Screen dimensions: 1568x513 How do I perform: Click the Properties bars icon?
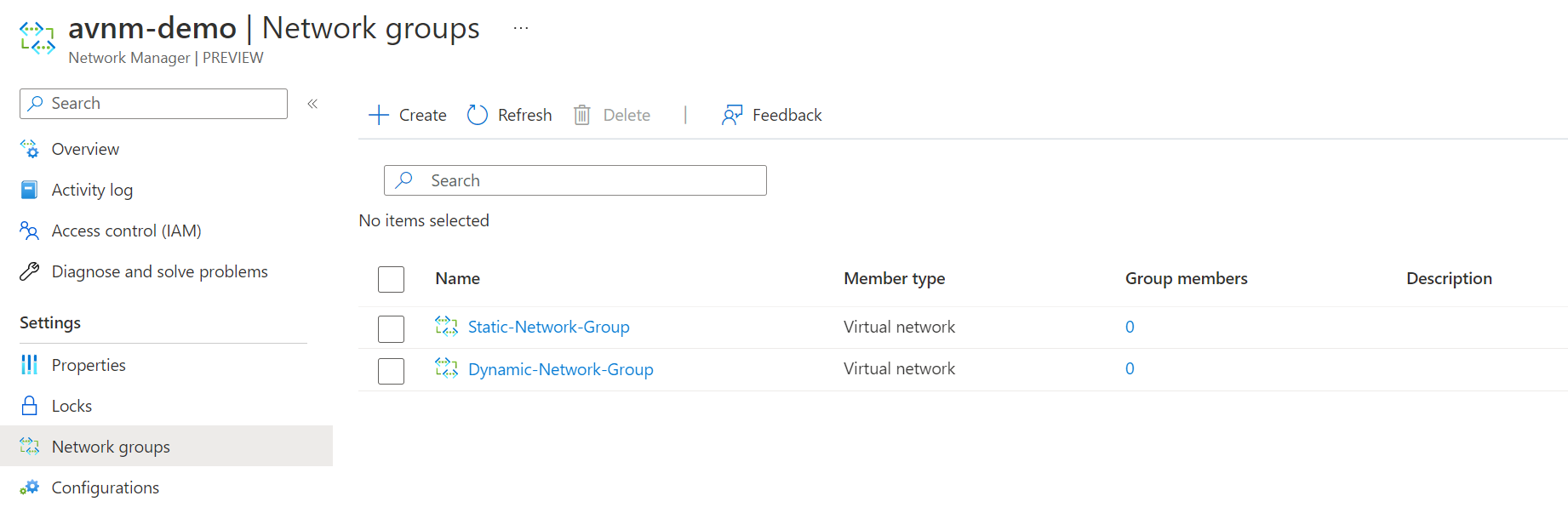coord(29,365)
